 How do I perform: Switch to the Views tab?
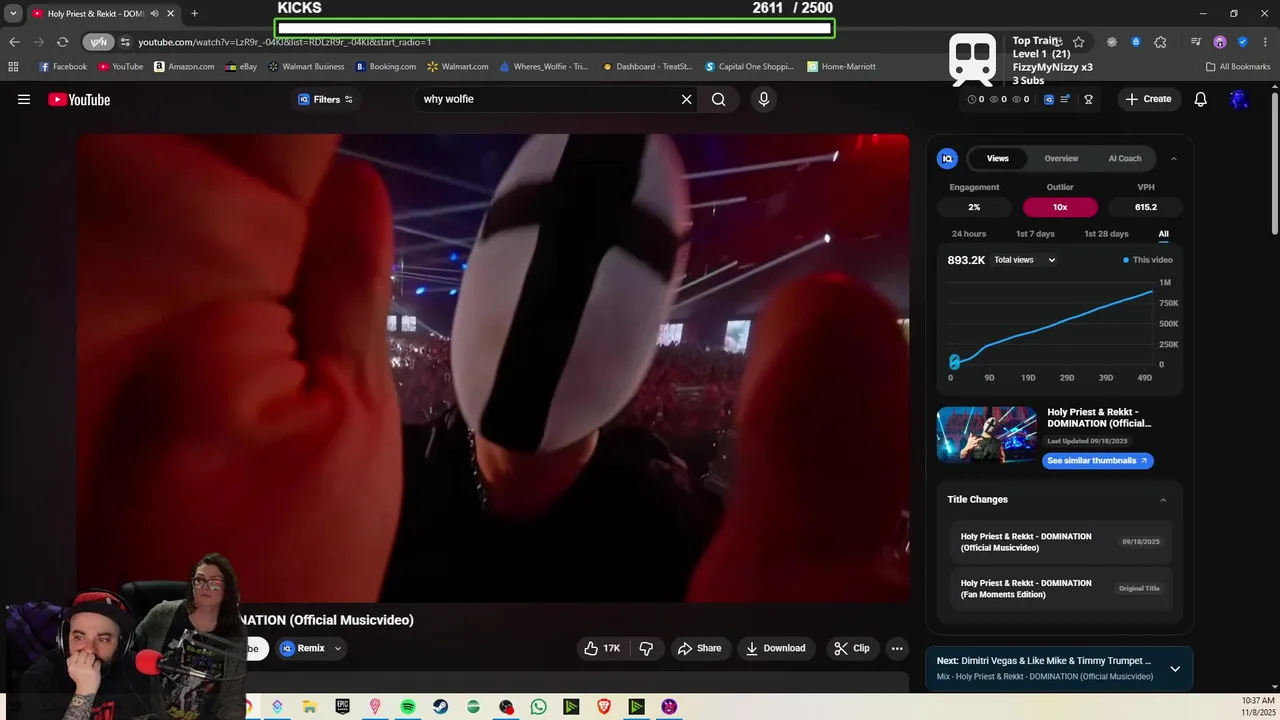click(998, 158)
